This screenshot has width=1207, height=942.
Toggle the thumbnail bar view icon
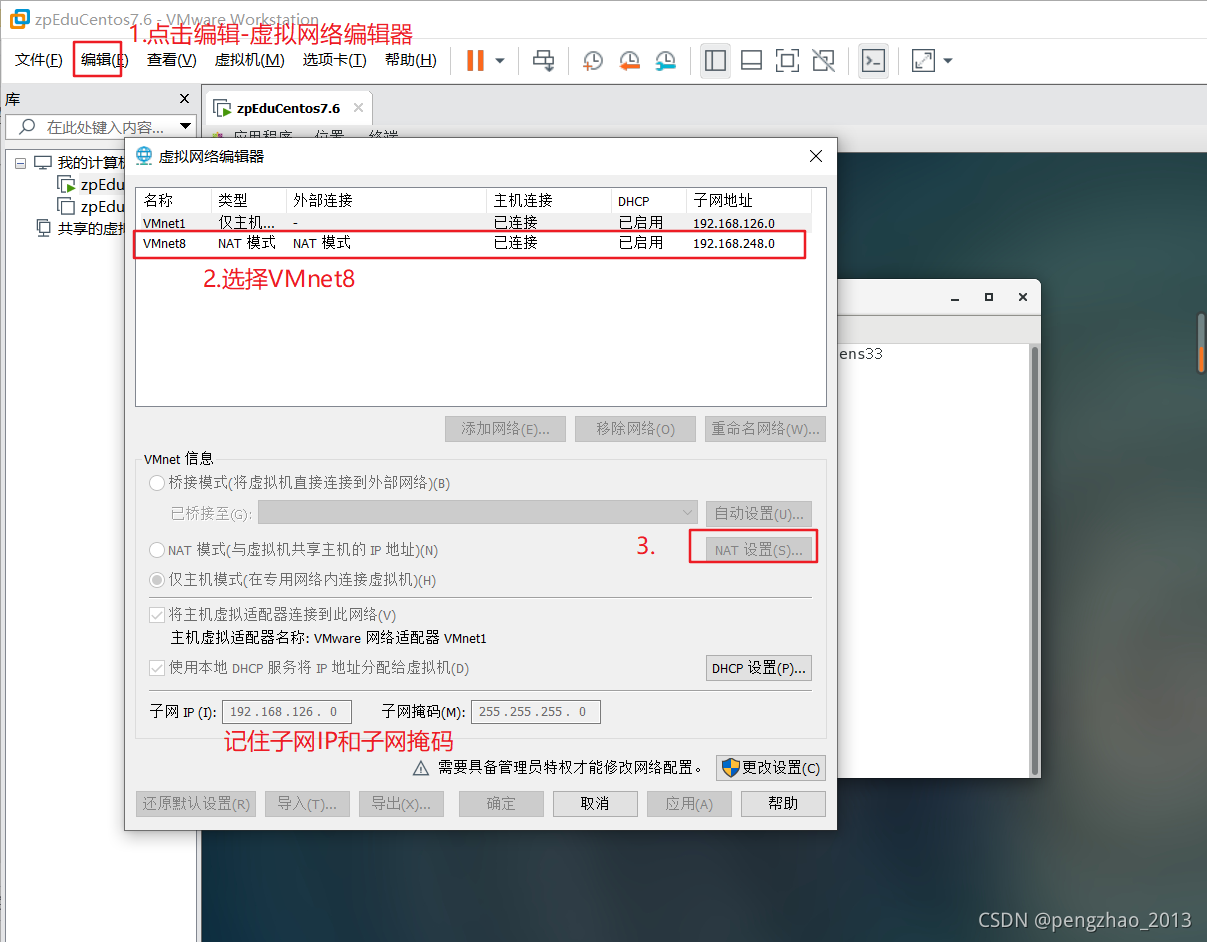click(751, 61)
